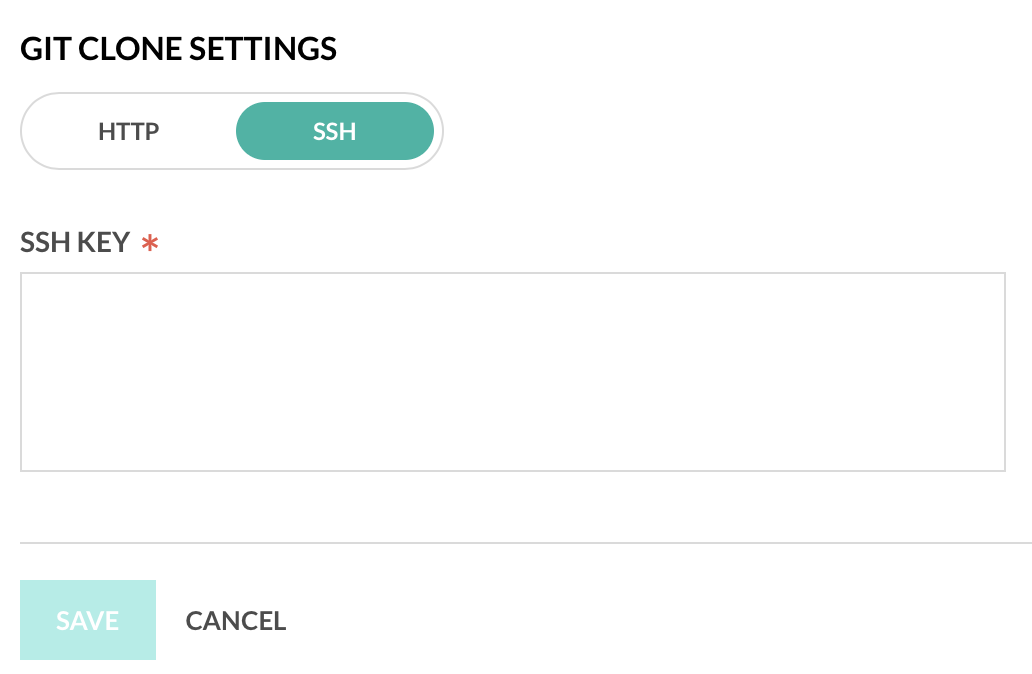Viewport: 1032px width, 674px height.
Task: Dismiss the form using Cancel
Action: pos(236,621)
